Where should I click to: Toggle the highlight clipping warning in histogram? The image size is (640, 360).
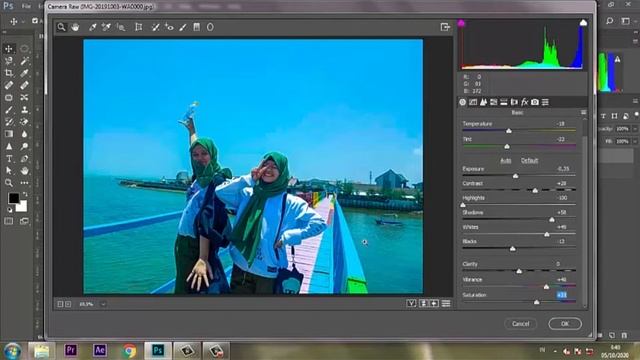click(x=583, y=23)
